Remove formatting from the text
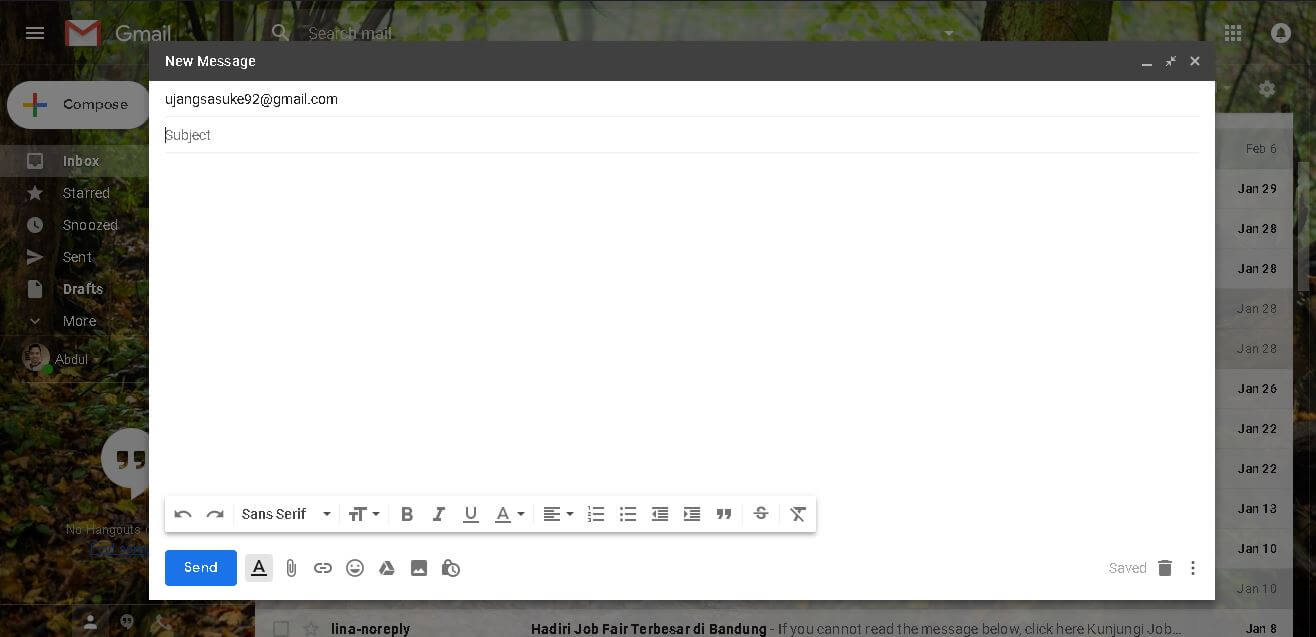This screenshot has height=637, width=1316. 798,514
